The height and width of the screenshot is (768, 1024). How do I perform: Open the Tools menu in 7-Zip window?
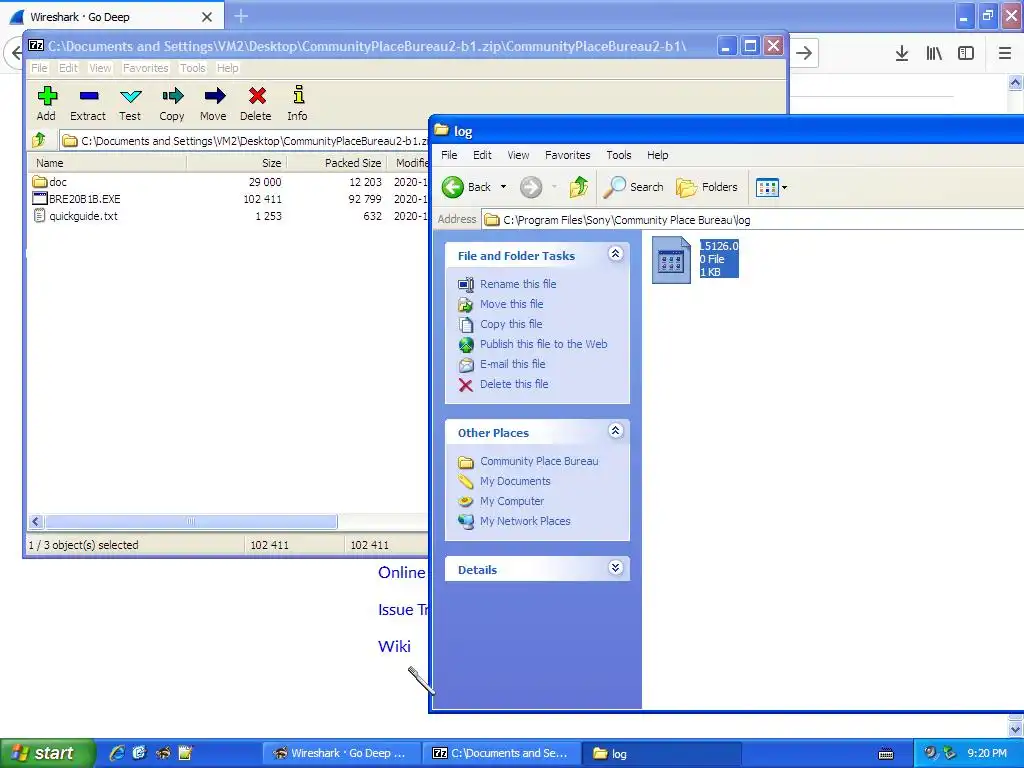point(193,68)
